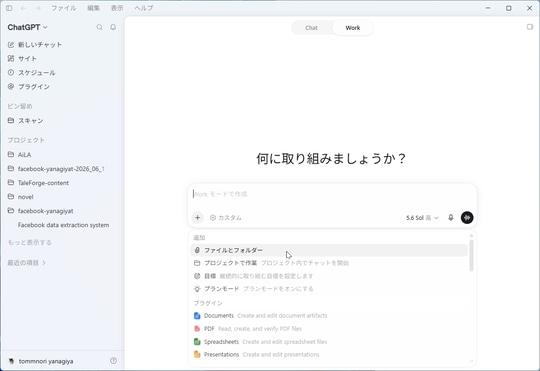Viewport: 540px width, 371px height.
Task: Click the Presentations plugin icon
Action: 197,354
